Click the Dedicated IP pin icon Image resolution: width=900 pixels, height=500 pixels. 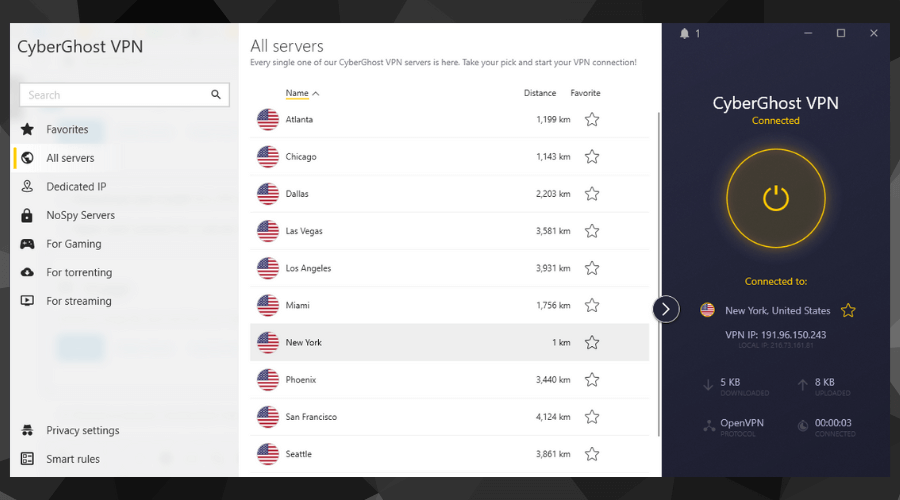tap(27, 187)
